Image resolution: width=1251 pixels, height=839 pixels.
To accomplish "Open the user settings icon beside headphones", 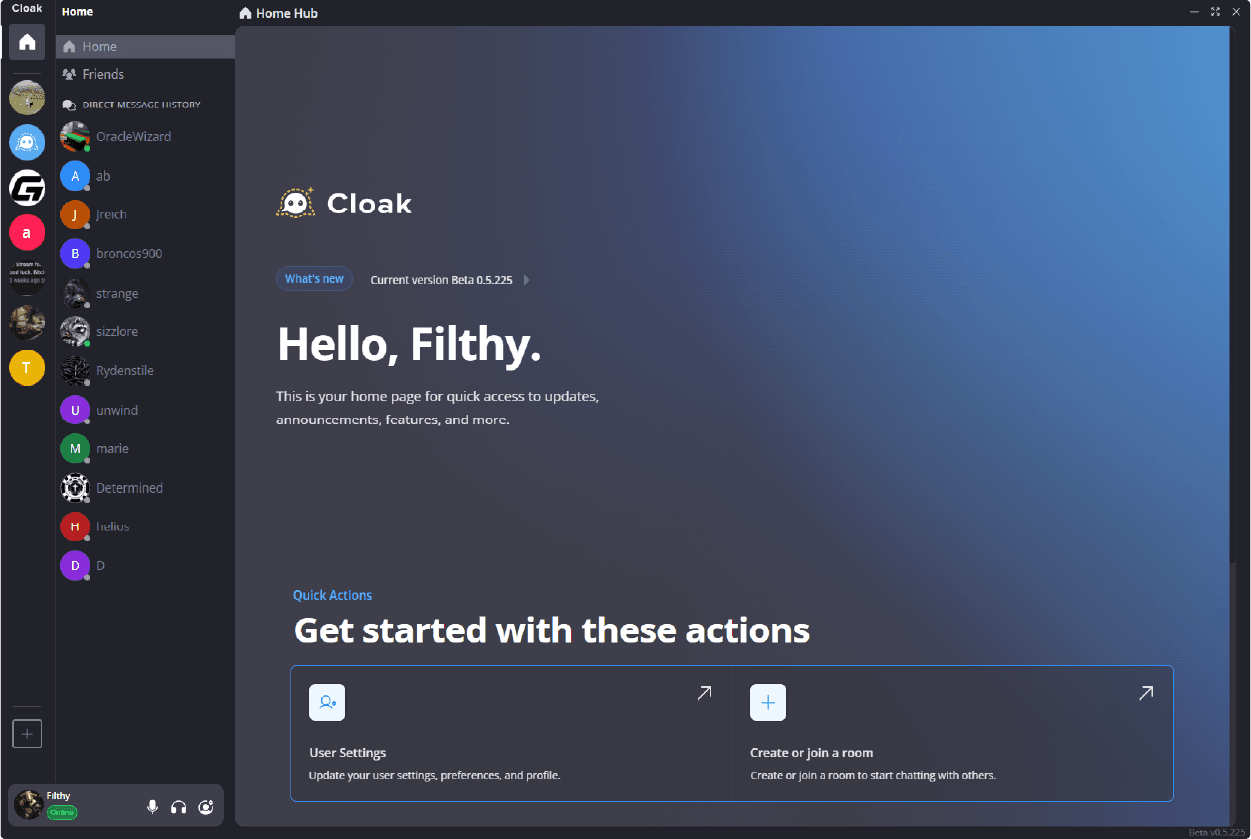I will pos(206,807).
